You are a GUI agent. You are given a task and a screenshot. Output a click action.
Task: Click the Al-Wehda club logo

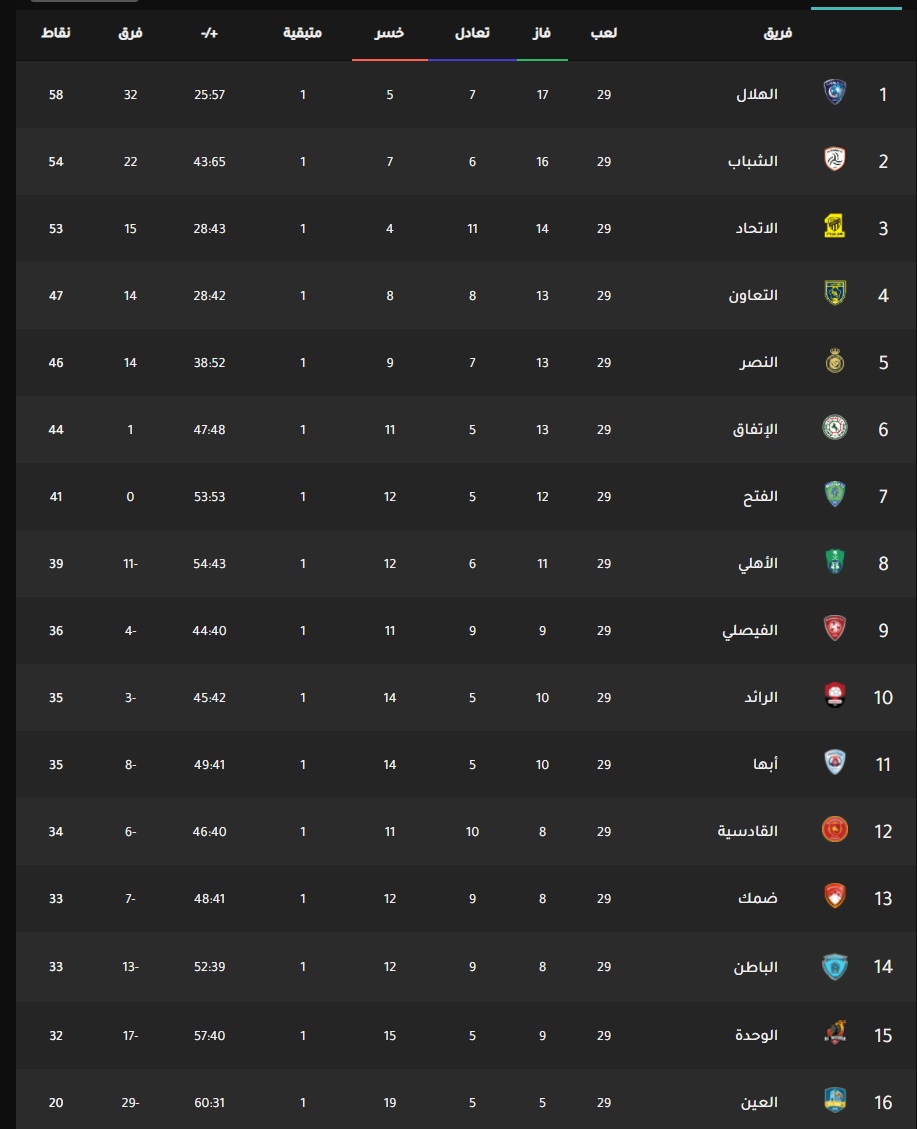(x=834, y=1033)
